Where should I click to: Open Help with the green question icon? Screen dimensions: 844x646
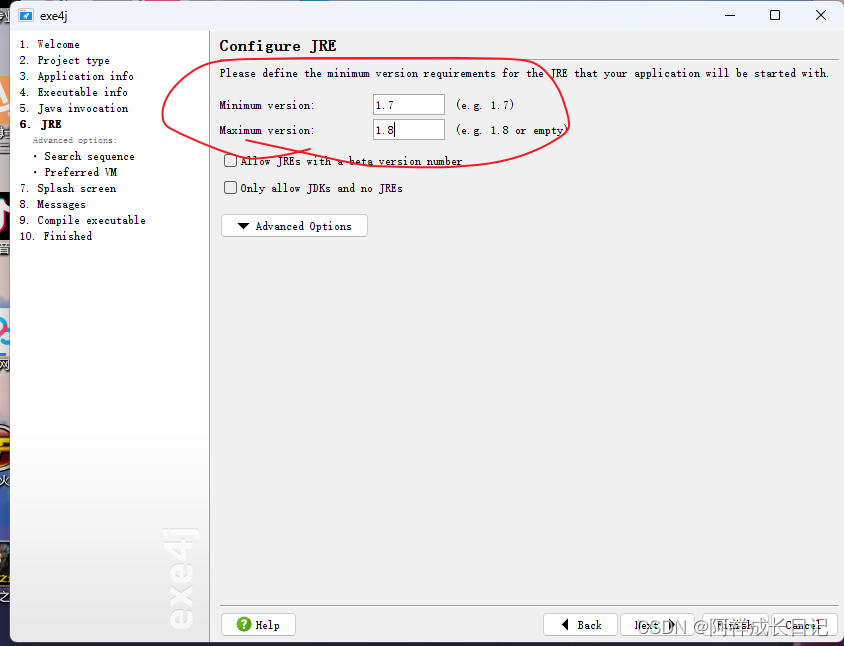(x=258, y=624)
